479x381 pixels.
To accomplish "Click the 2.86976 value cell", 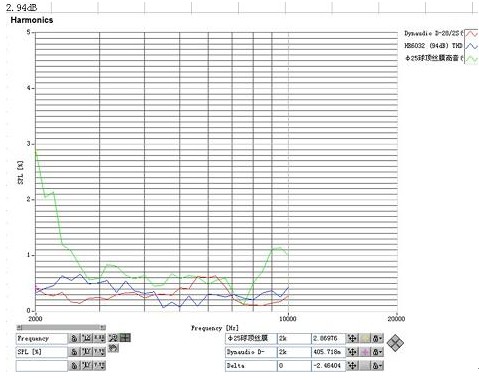I will click(328, 338).
